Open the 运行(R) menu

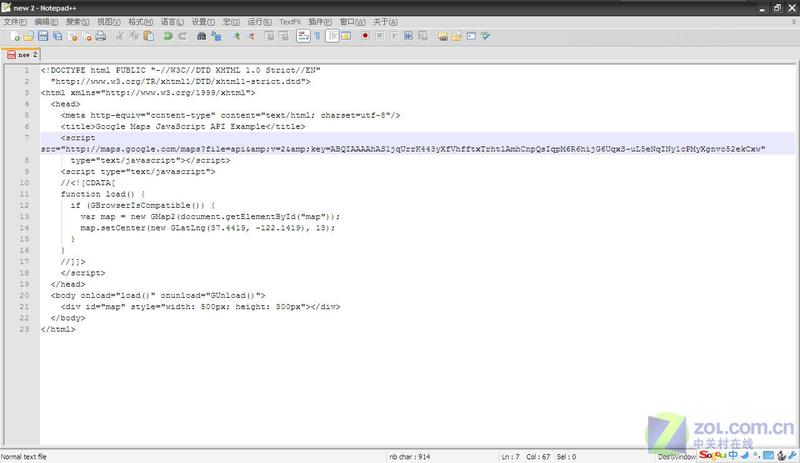tap(259, 22)
